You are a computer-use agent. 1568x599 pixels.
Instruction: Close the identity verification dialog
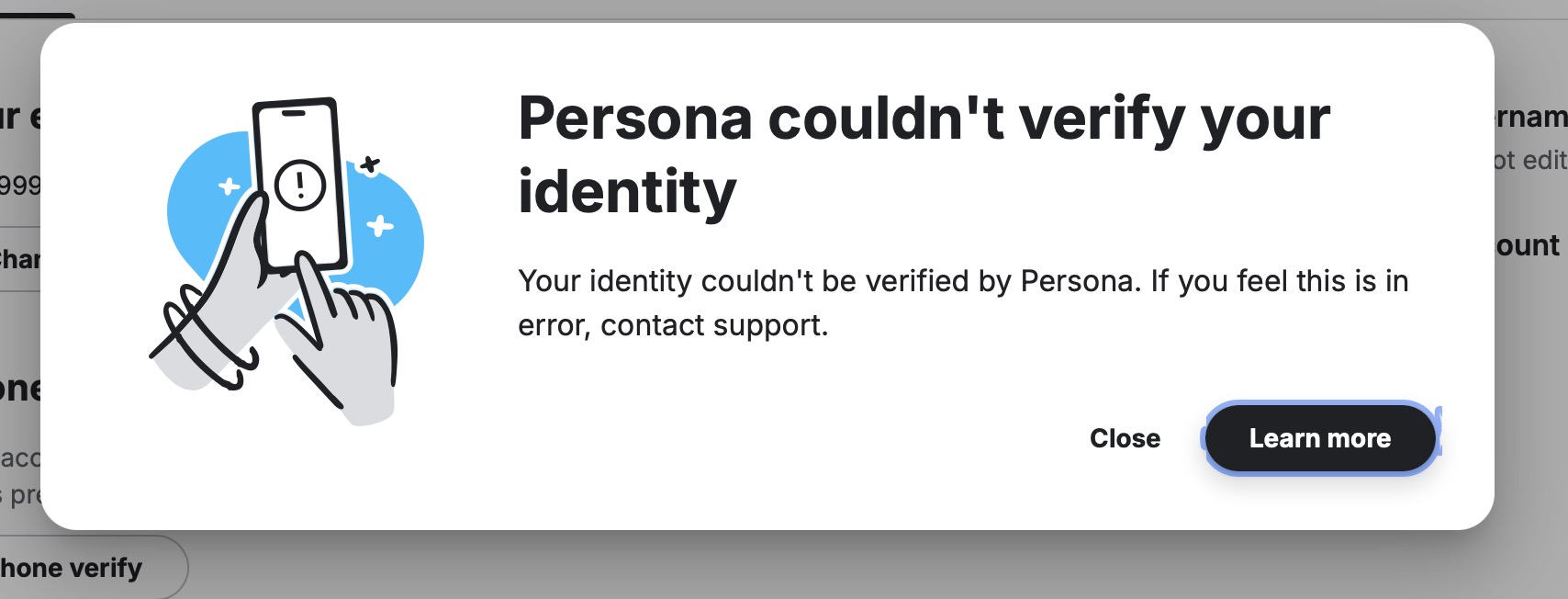point(1125,438)
